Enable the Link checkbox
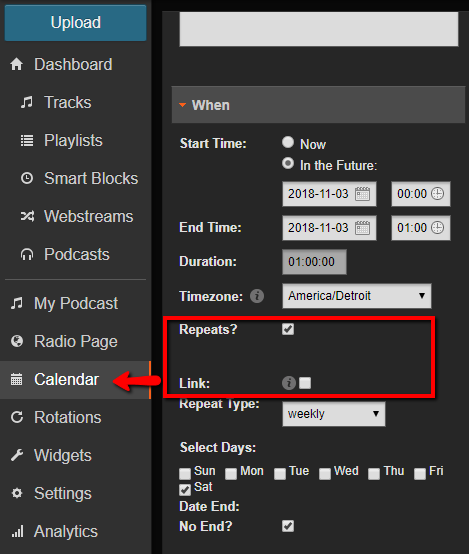The height and width of the screenshot is (554, 469). pyautogui.click(x=305, y=383)
